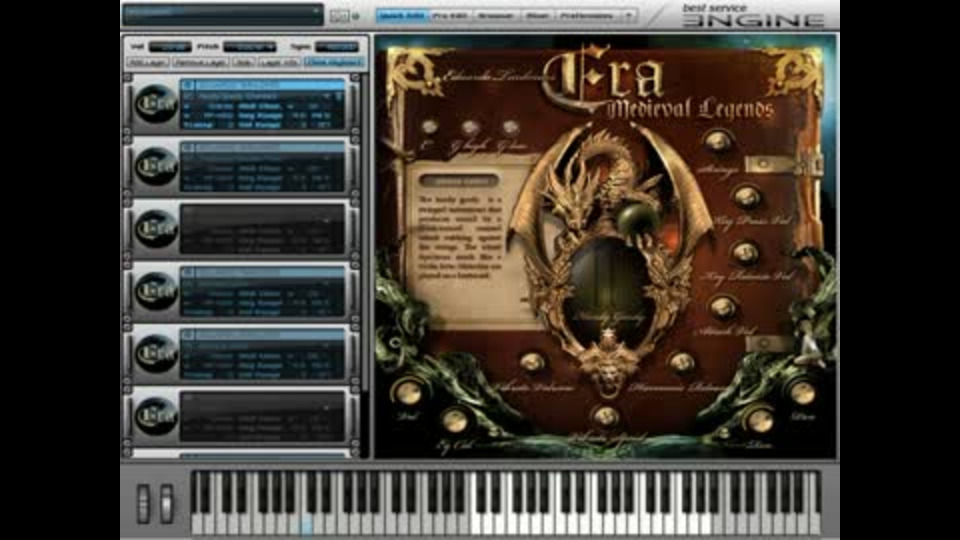Click the Hurdy Gurdy label in the dragon mirror
960x540 pixels.
pos(607,318)
